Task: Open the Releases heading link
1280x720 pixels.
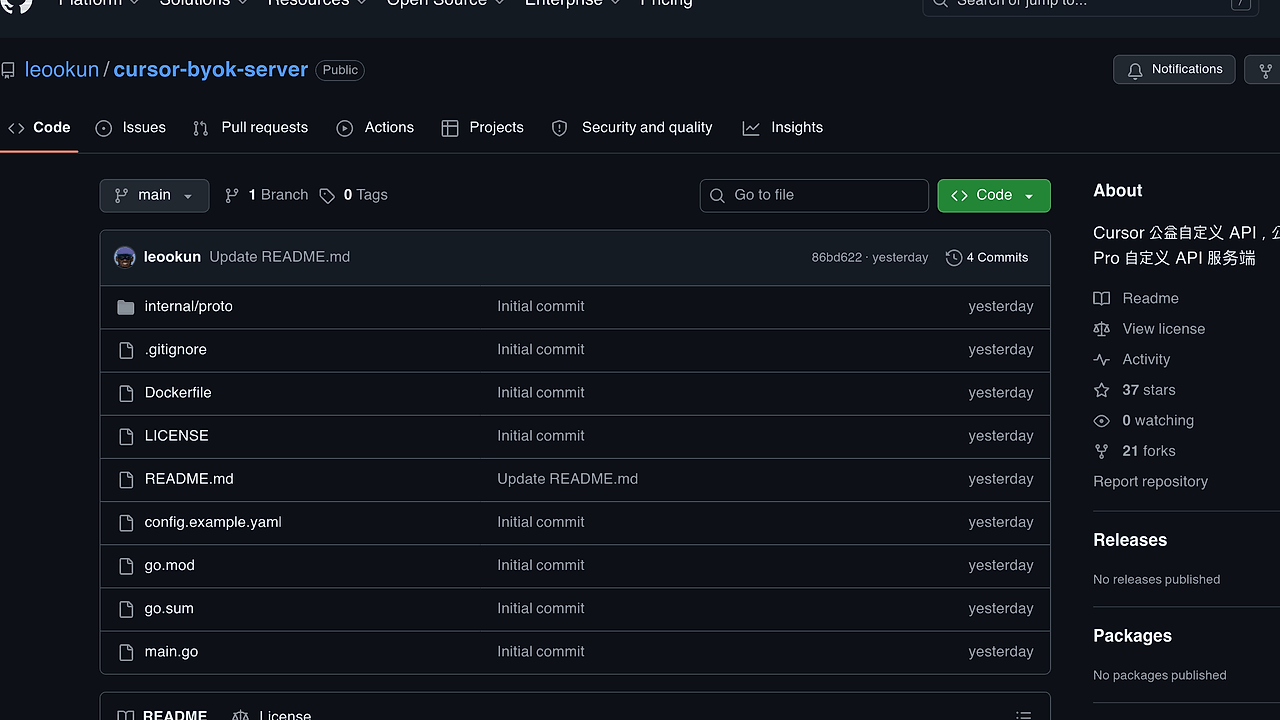Action: coord(1130,540)
